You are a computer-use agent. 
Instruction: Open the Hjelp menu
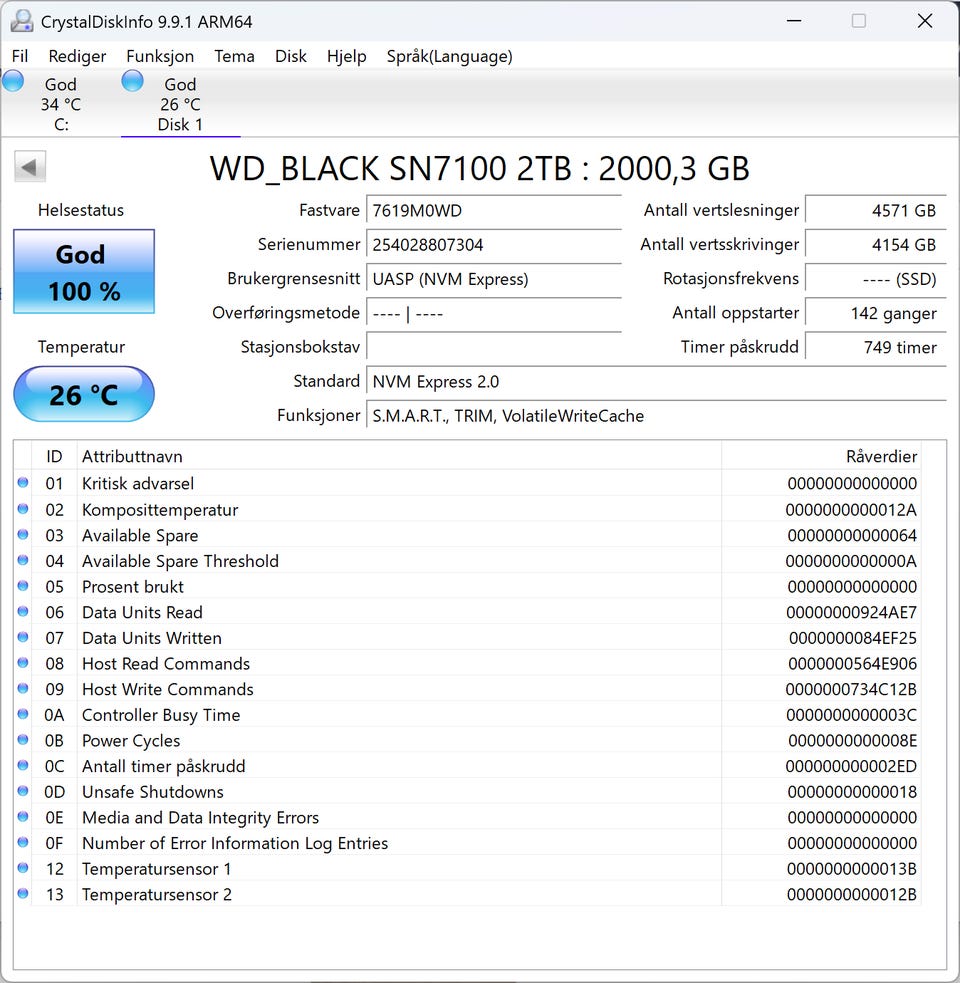click(346, 56)
